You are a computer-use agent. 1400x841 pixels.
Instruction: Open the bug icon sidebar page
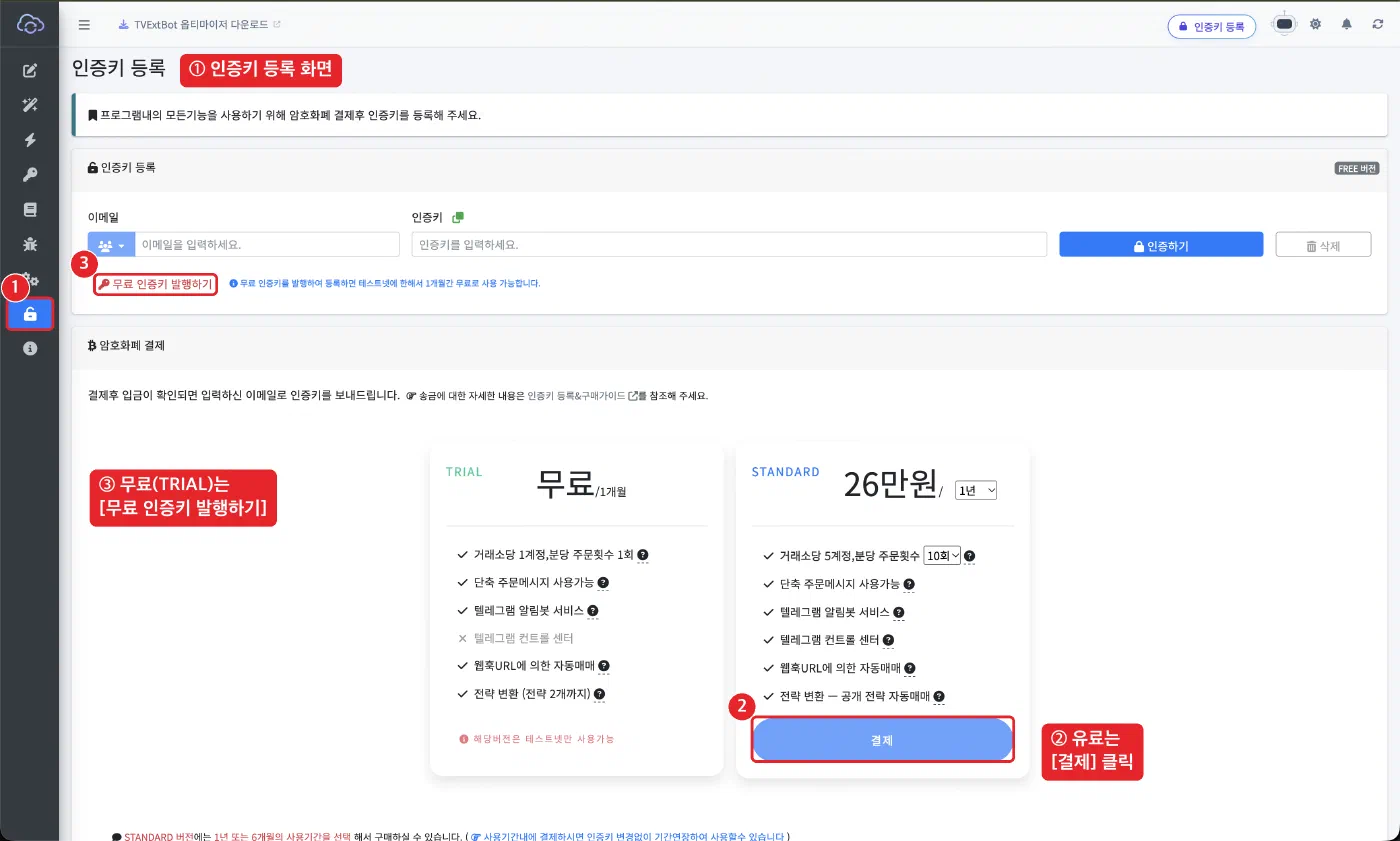(x=30, y=244)
